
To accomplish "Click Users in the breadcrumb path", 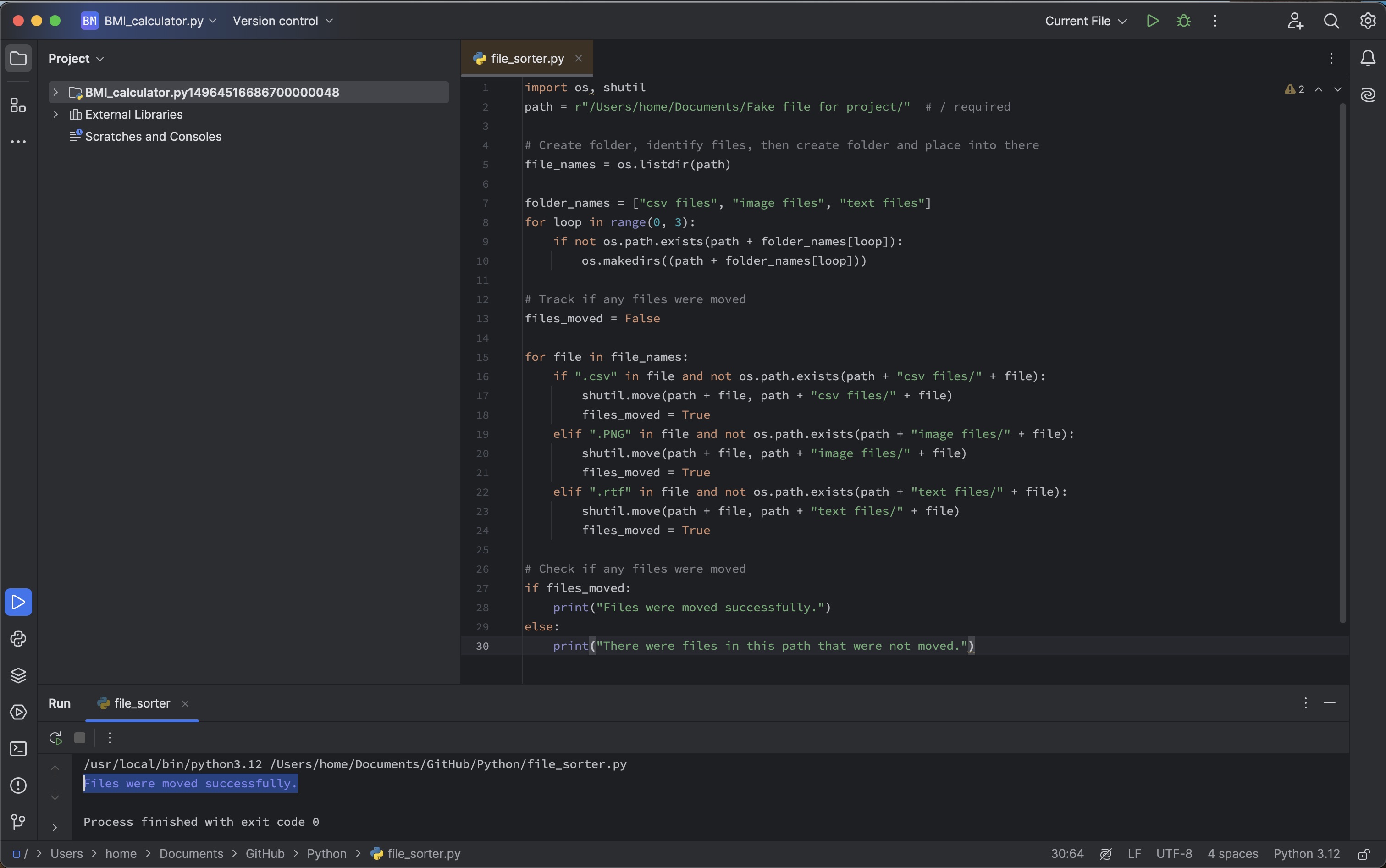I will [66, 854].
